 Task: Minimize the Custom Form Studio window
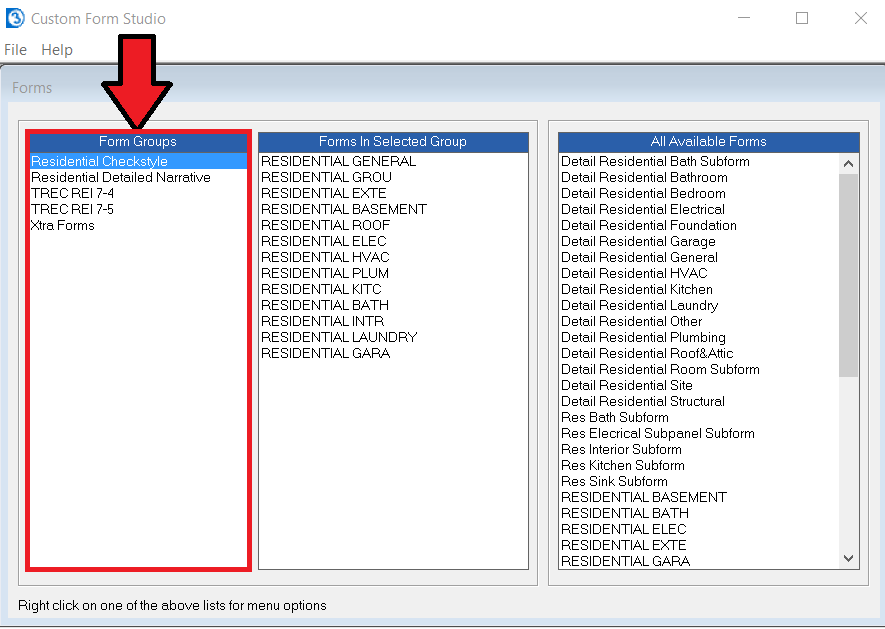744,18
